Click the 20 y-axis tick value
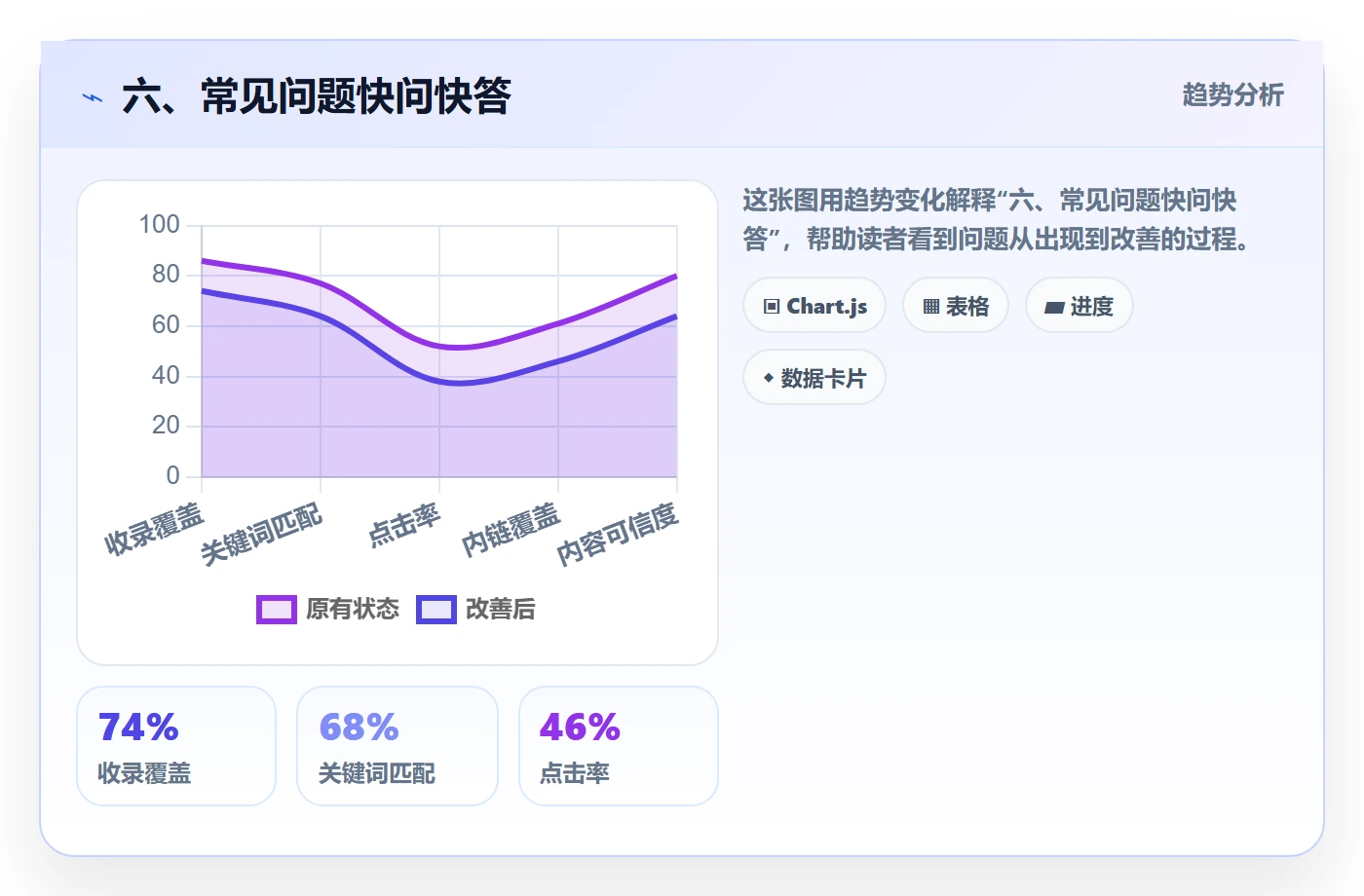 166,426
